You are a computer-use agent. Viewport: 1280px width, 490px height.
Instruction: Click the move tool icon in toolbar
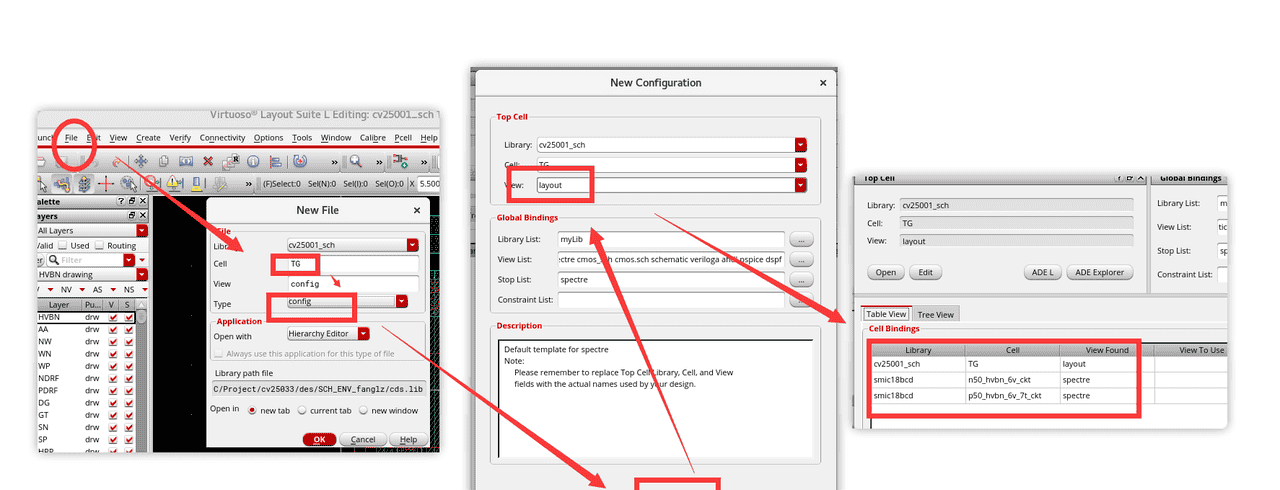[x=141, y=161]
